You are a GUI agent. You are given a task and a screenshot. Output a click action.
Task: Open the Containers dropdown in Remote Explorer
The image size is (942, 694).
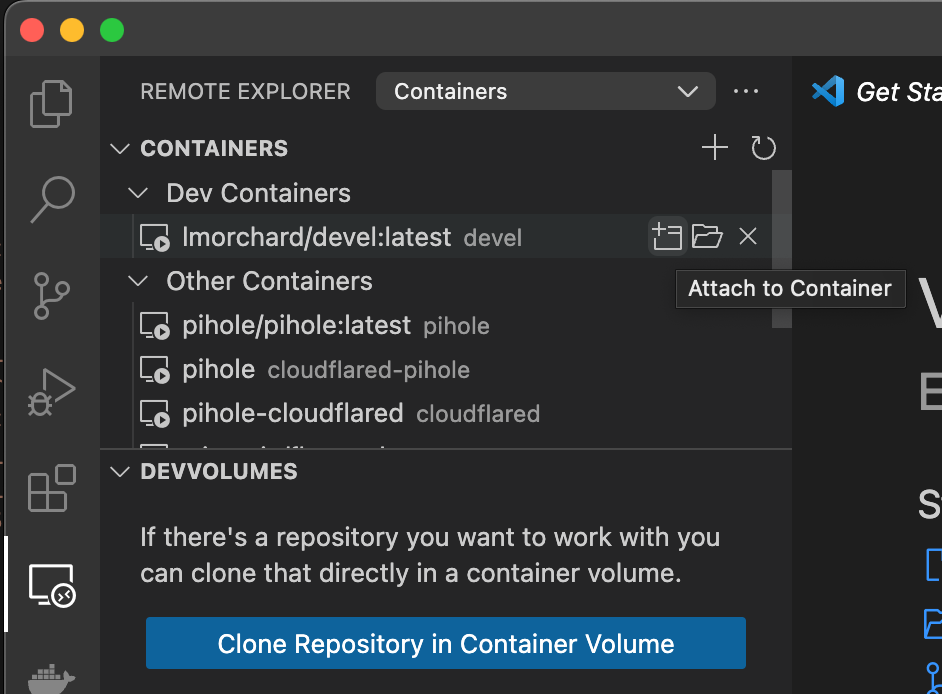(x=545, y=91)
